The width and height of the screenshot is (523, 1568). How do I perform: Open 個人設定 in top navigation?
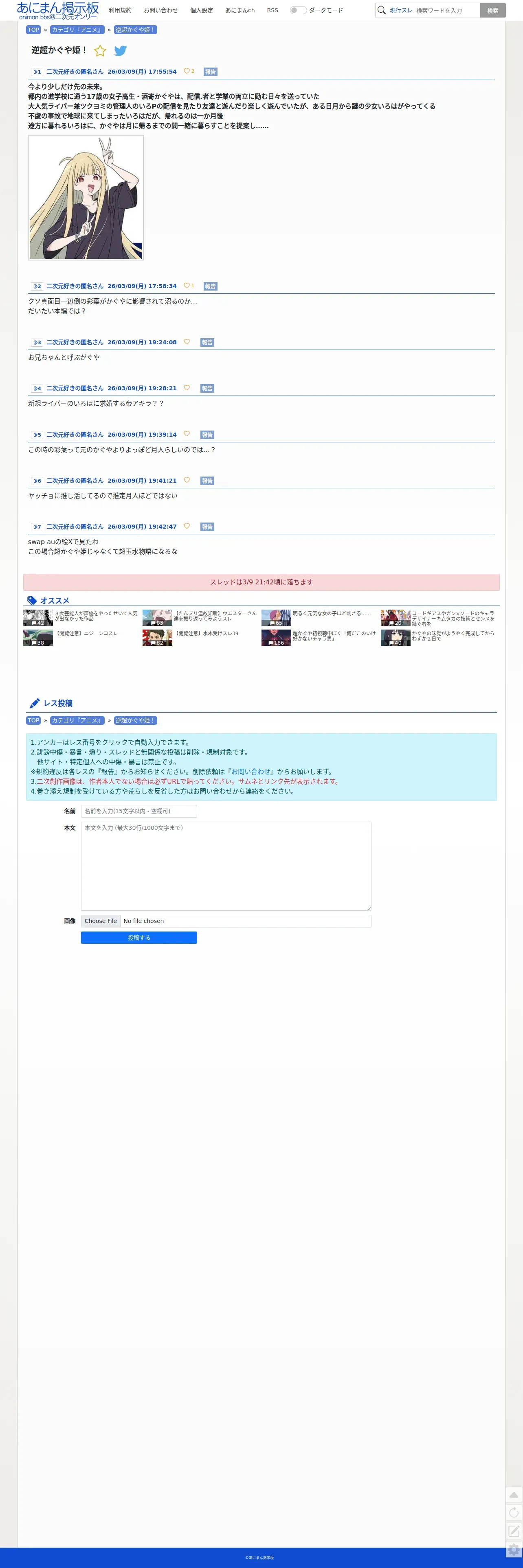point(202,10)
